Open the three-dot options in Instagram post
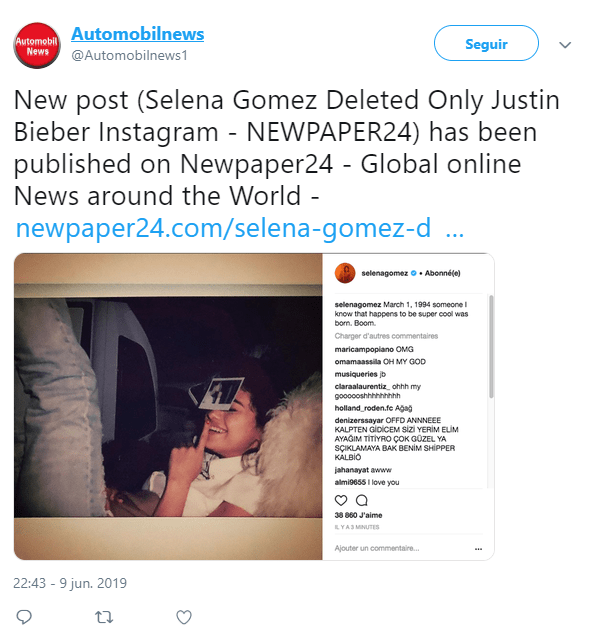The height and width of the screenshot is (643, 590). point(478,549)
